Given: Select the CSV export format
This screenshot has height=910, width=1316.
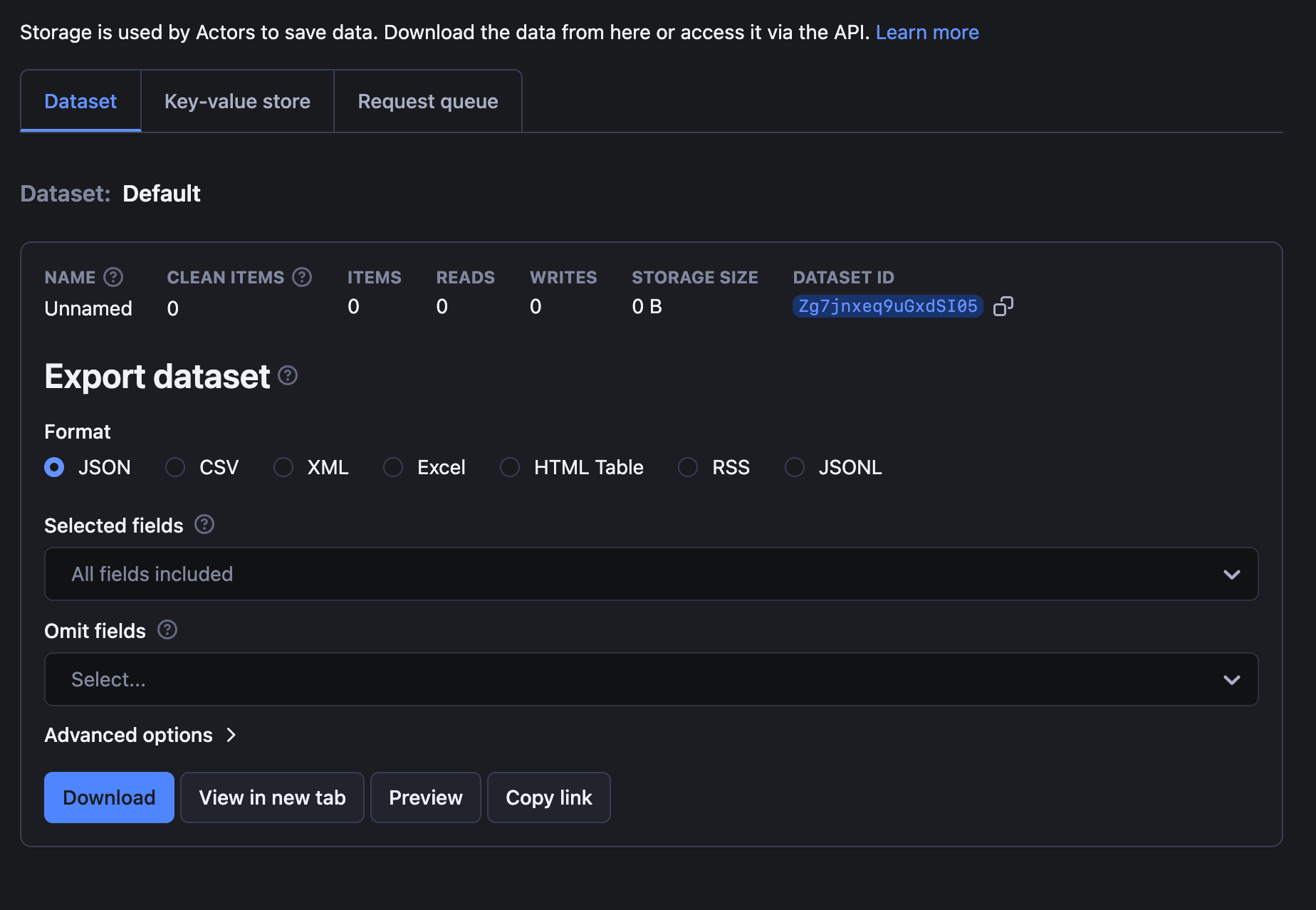Looking at the screenshot, I should tap(174, 467).
